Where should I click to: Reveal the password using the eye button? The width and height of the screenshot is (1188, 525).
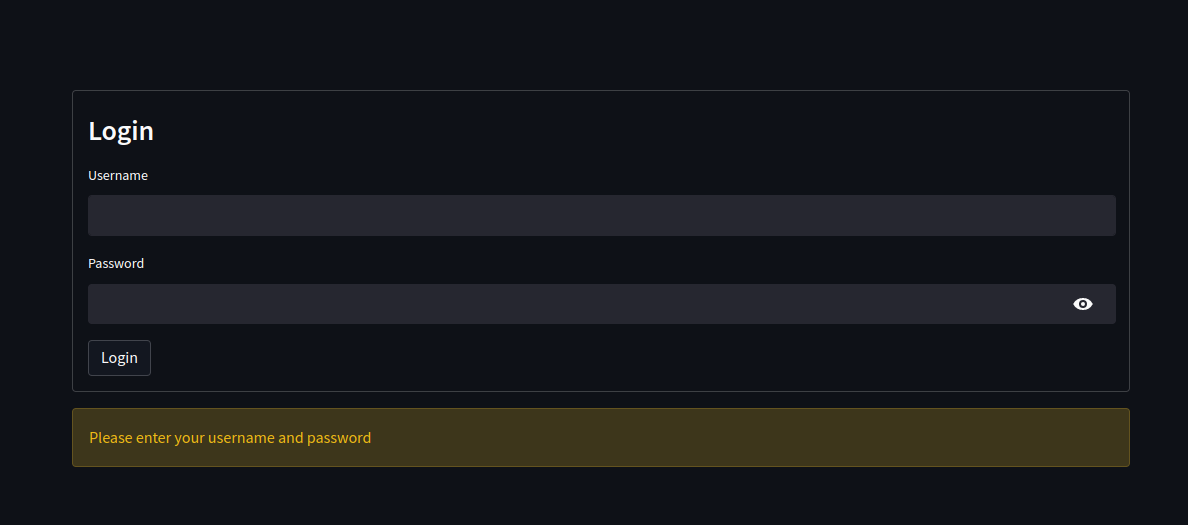1082,304
